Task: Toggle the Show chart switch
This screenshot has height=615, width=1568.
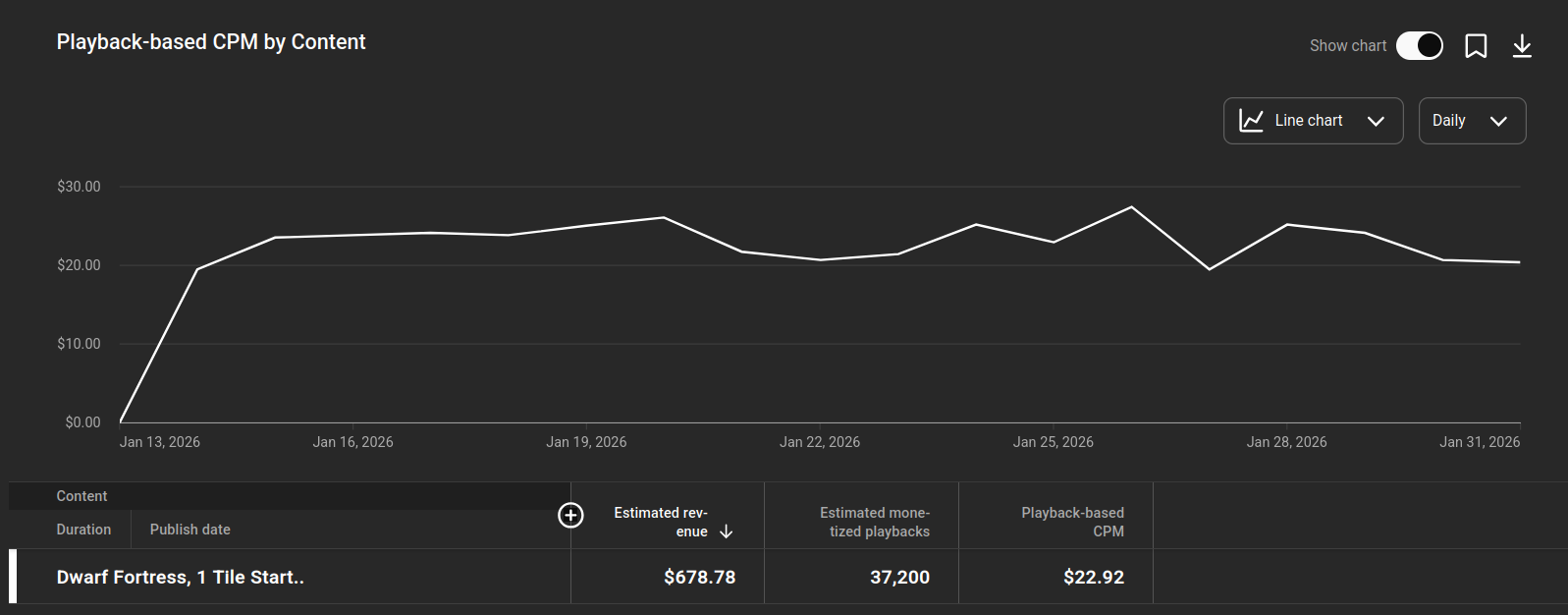Action: point(1419,46)
